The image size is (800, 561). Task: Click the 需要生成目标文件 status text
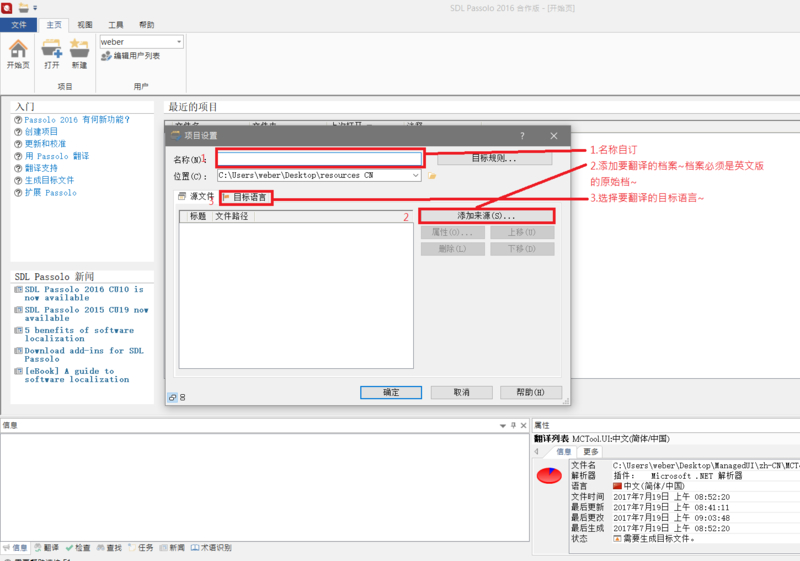pos(659,539)
